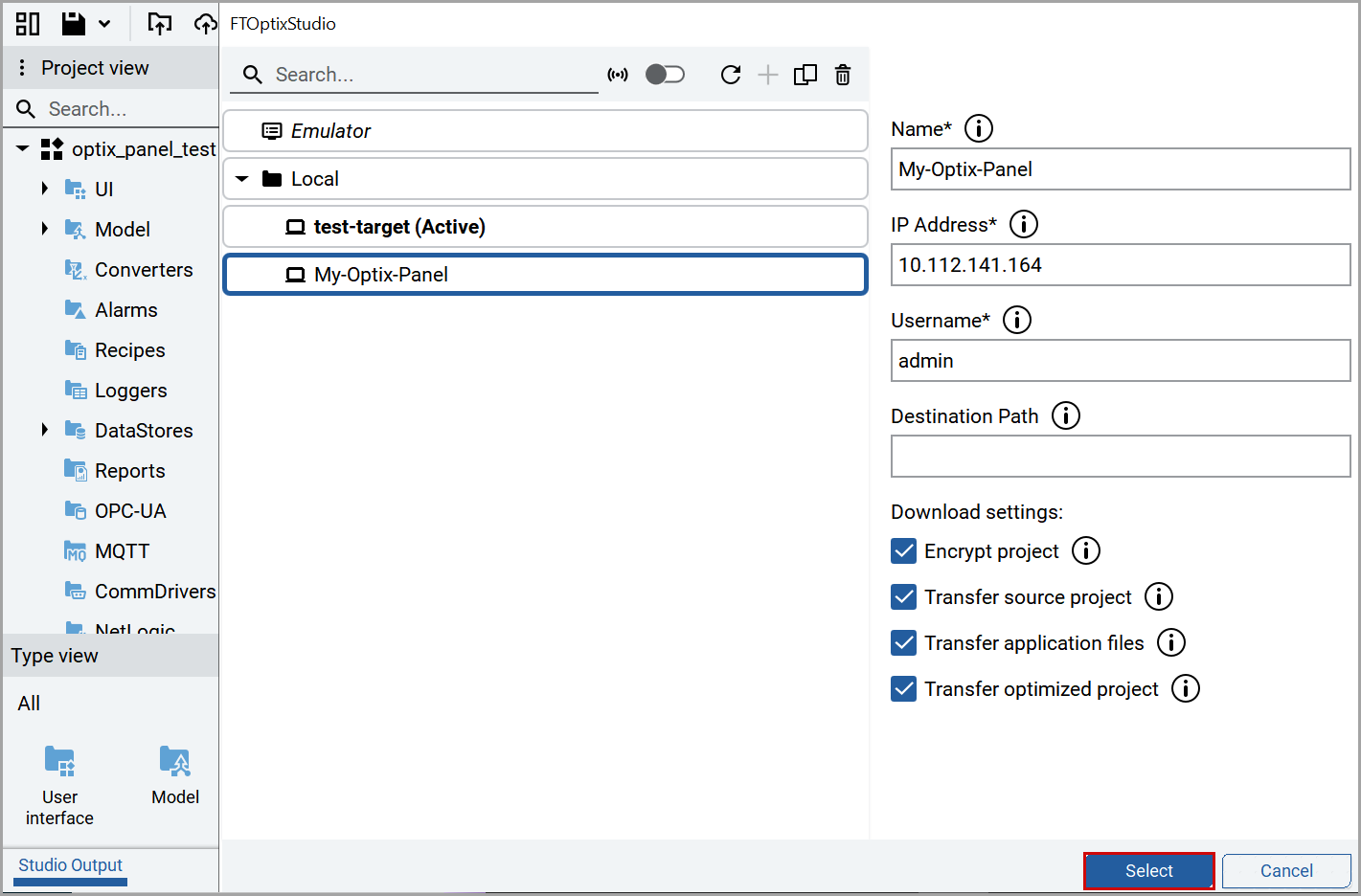The image size is (1361, 896).
Task: Click the export project icon in the toolbar
Action: [160, 24]
